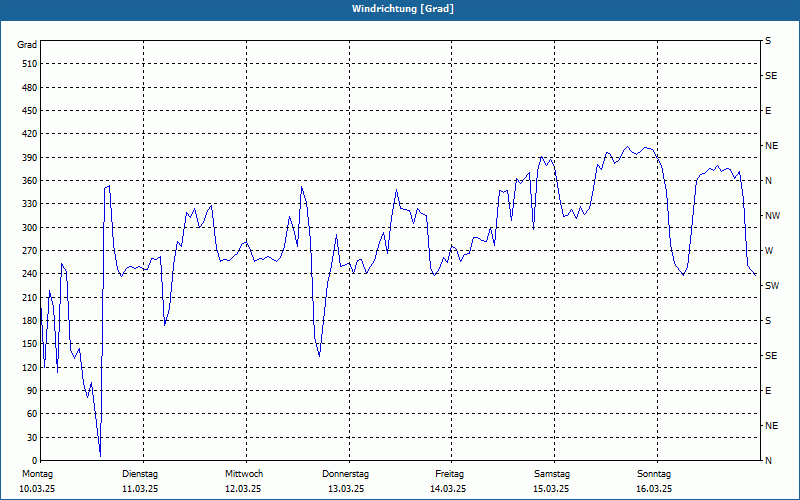Click the 480 y-axis label

pyautogui.click(x=30, y=88)
